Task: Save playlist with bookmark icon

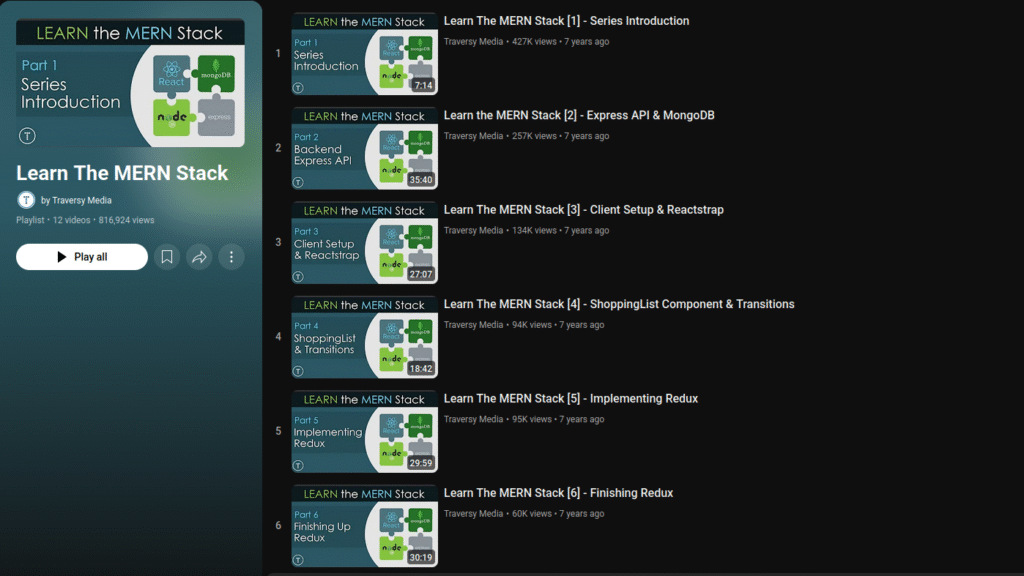Action: pyautogui.click(x=167, y=257)
